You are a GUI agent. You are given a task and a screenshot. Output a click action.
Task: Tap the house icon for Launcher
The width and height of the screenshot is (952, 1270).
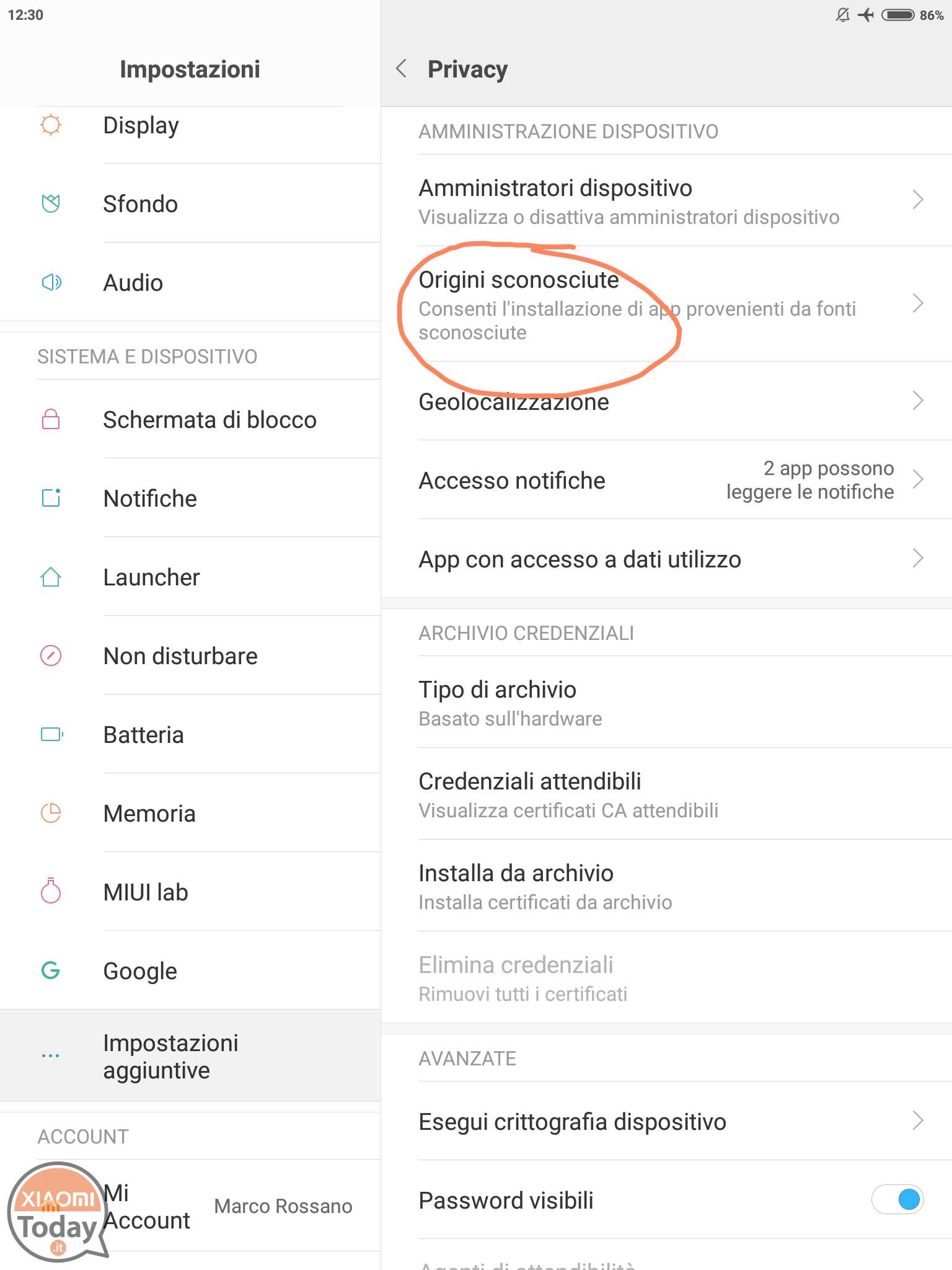(x=51, y=577)
